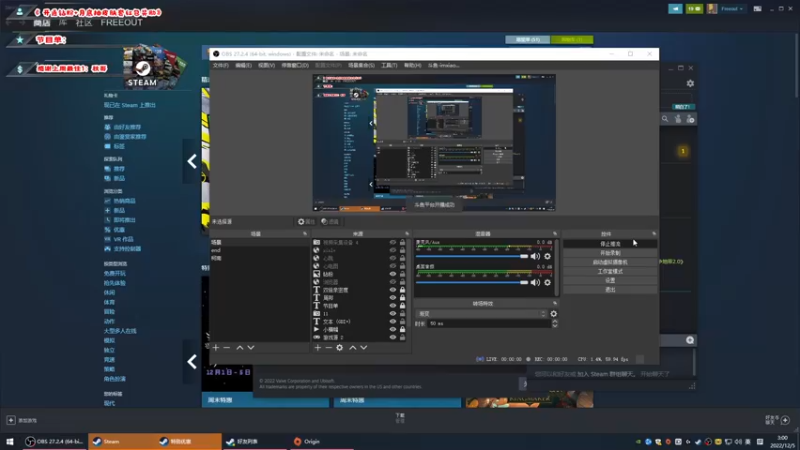
Task: Open the Help menu in OBS
Action: [413, 65]
